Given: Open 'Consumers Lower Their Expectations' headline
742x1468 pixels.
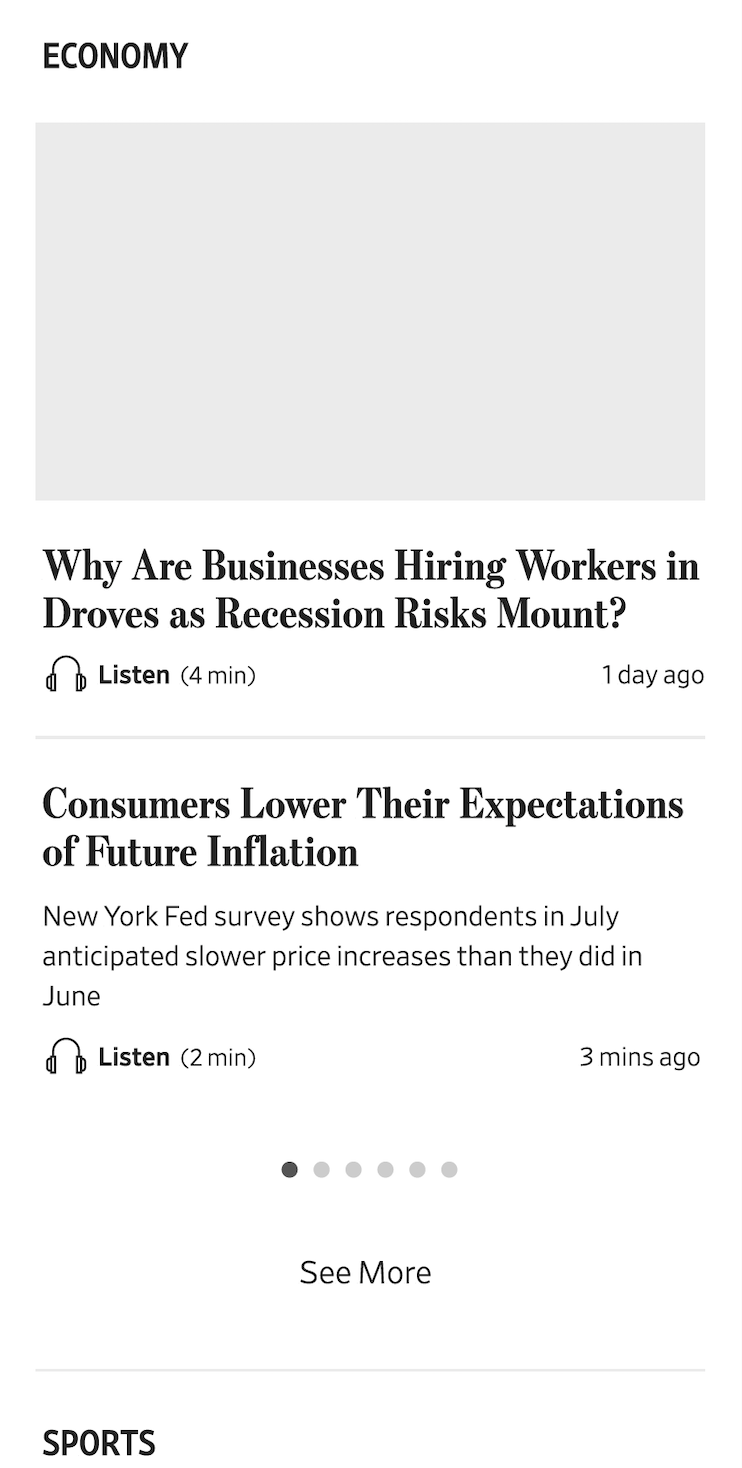Looking at the screenshot, I should [x=362, y=828].
